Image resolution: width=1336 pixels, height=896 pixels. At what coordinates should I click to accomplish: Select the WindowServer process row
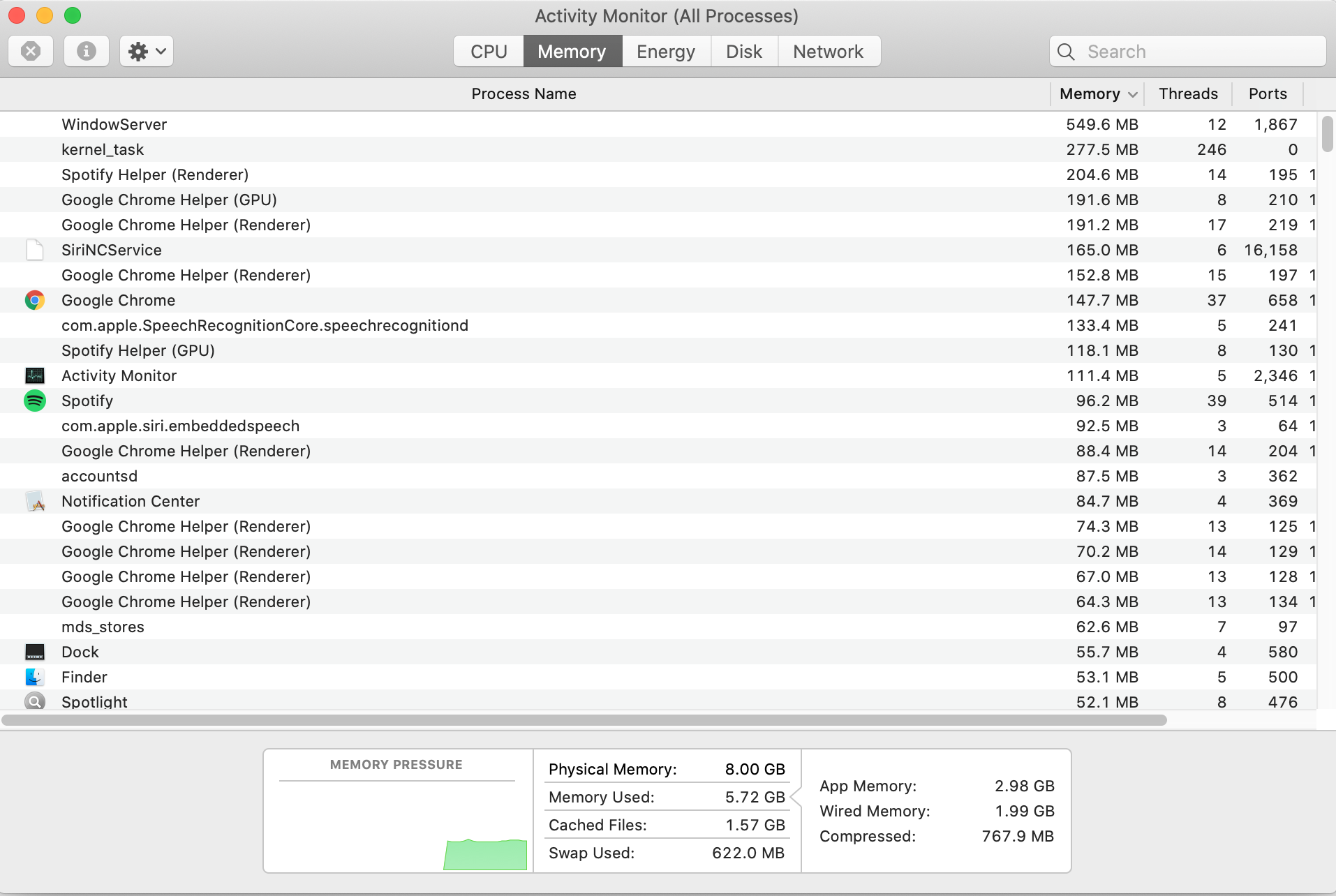[658, 124]
